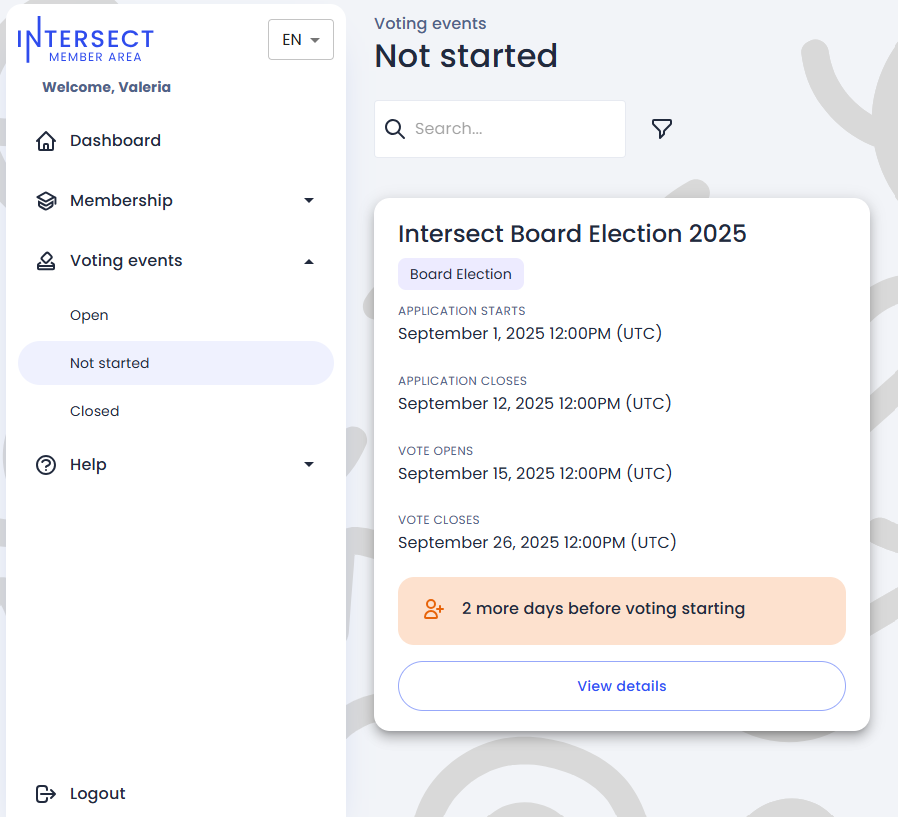Click the Voting events ballot icon
The image size is (898, 817).
point(46,261)
